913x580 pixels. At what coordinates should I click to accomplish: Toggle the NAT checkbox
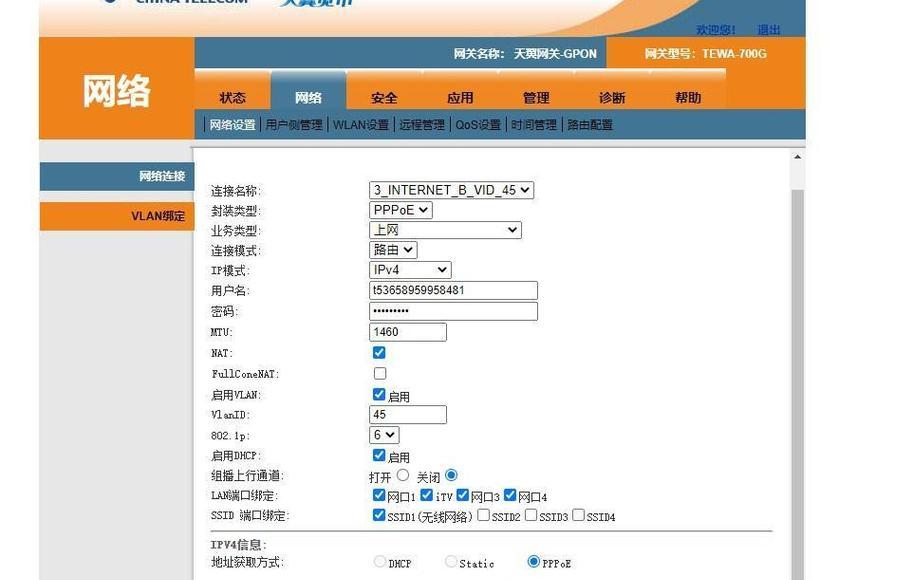379,352
